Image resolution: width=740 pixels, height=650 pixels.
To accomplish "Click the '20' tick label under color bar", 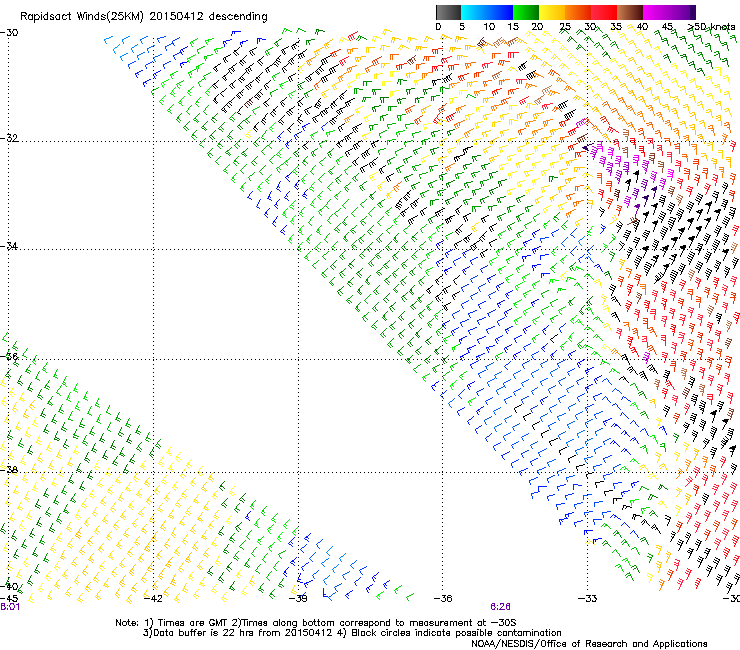I will tap(538, 27).
